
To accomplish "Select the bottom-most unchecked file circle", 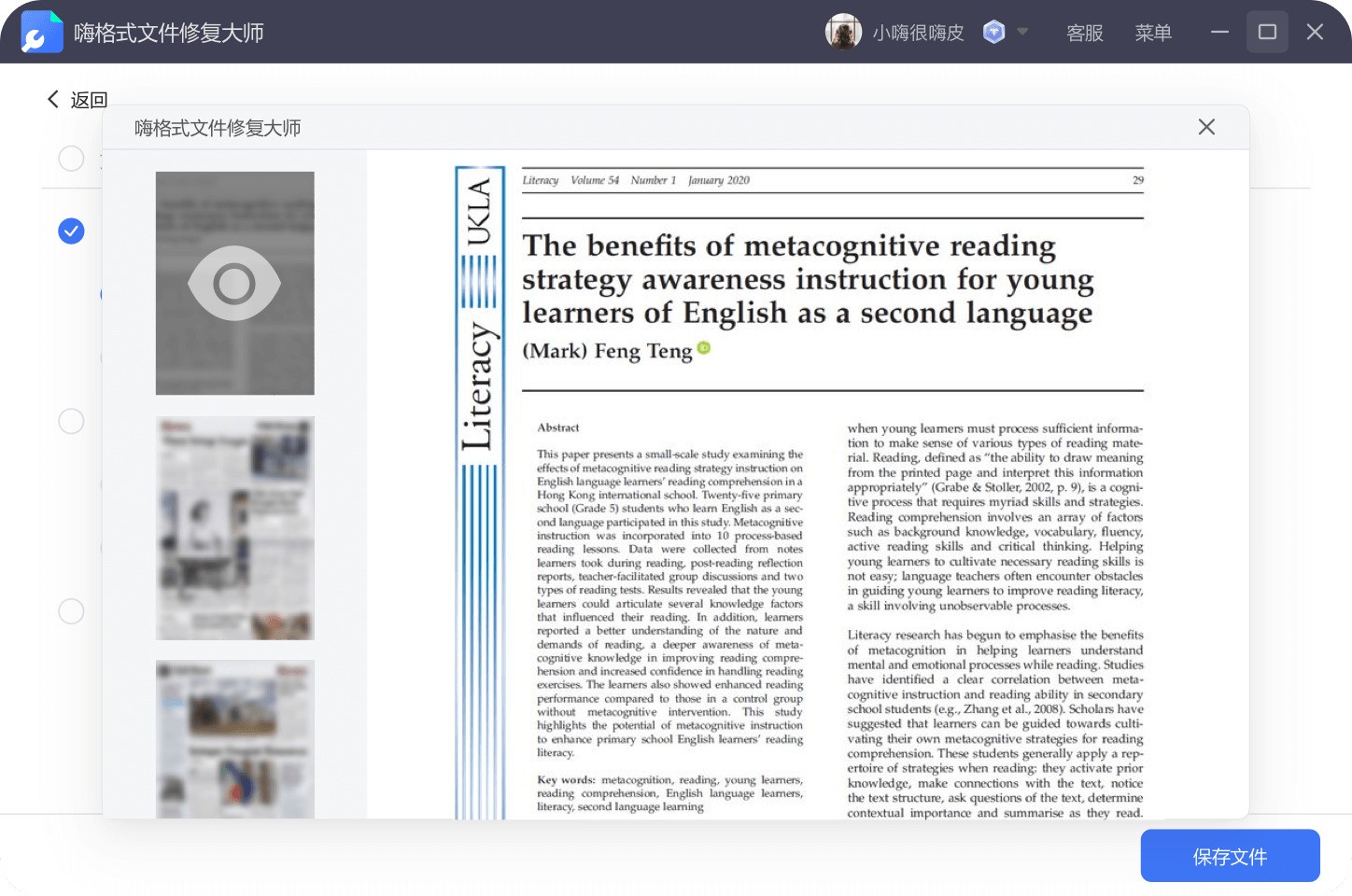I will [x=71, y=611].
